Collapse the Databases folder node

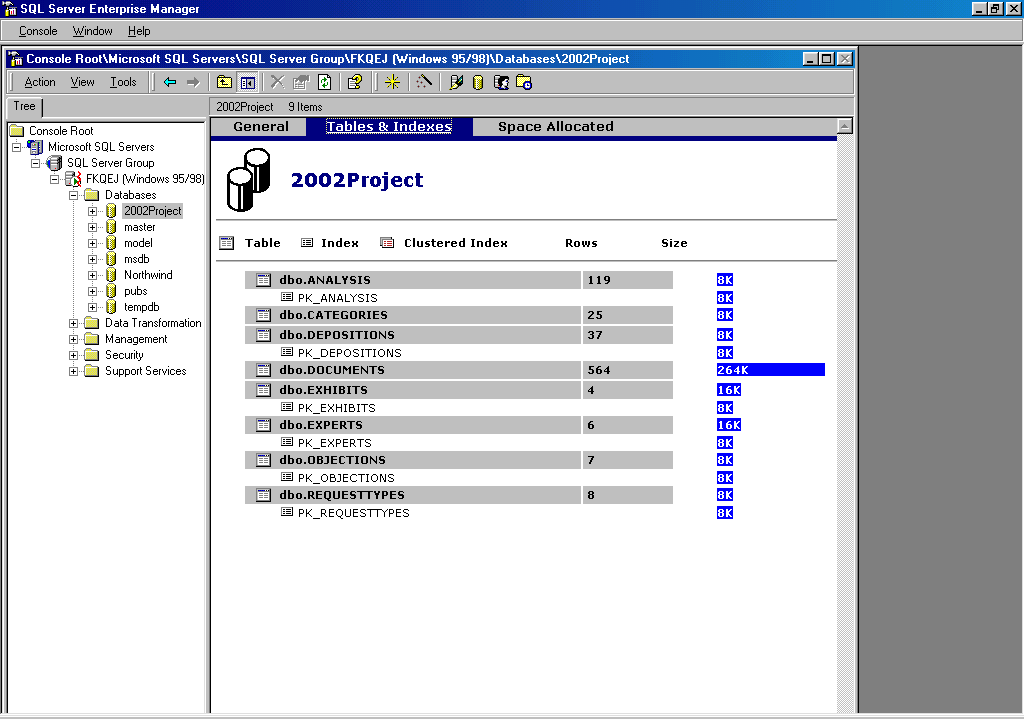click(73, 195)
